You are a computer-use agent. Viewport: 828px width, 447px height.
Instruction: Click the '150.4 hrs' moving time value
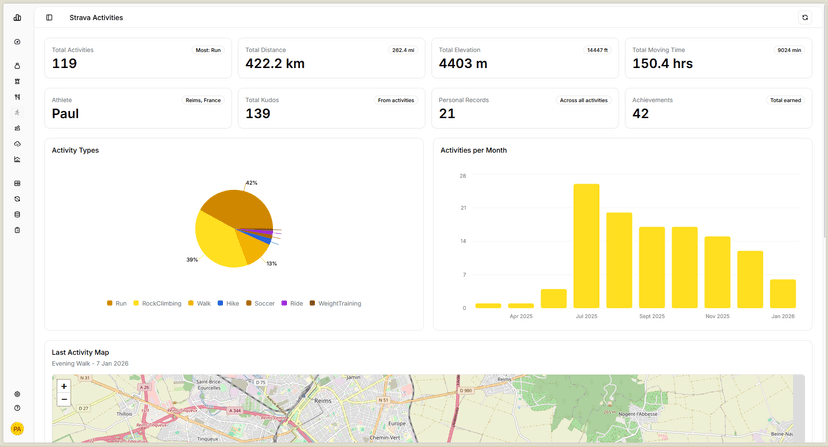coord(663,64)
